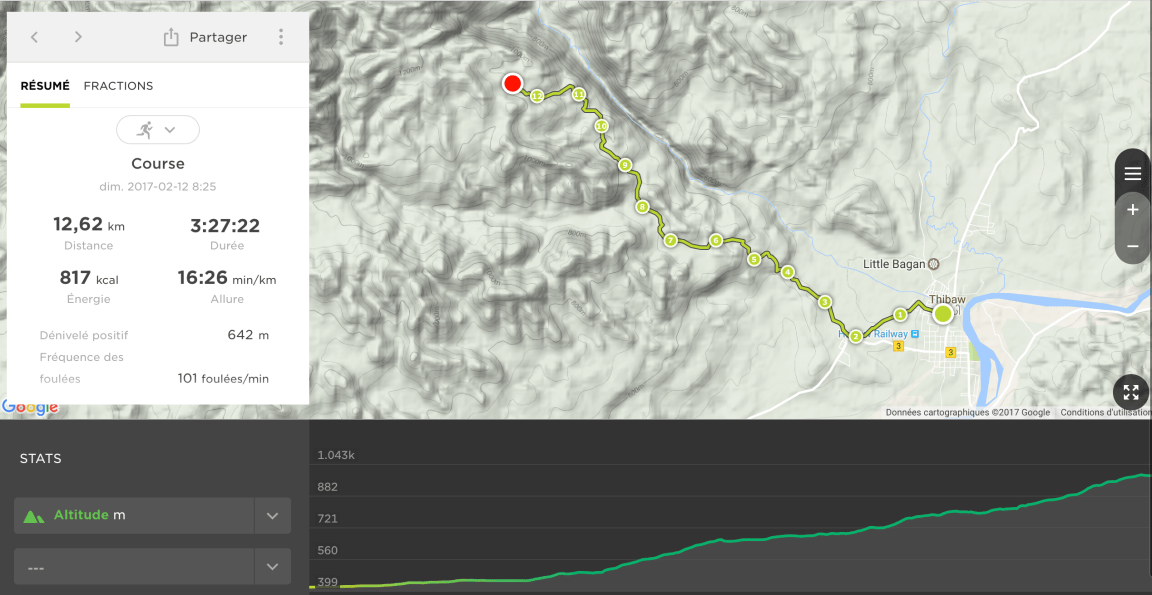Click kilometer 7 marker on route
The image size is (1152, 595).
(671, 240)
